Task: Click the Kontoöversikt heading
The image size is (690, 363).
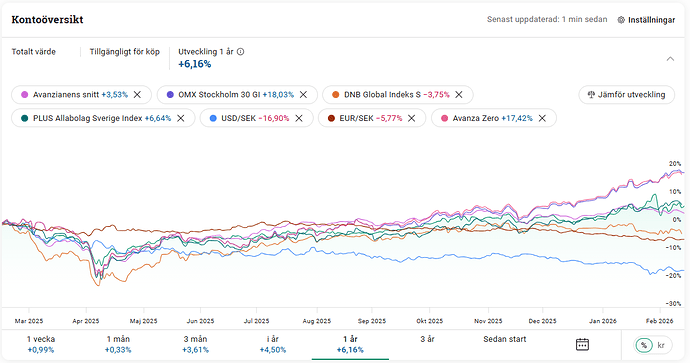Action: (48, 19)
